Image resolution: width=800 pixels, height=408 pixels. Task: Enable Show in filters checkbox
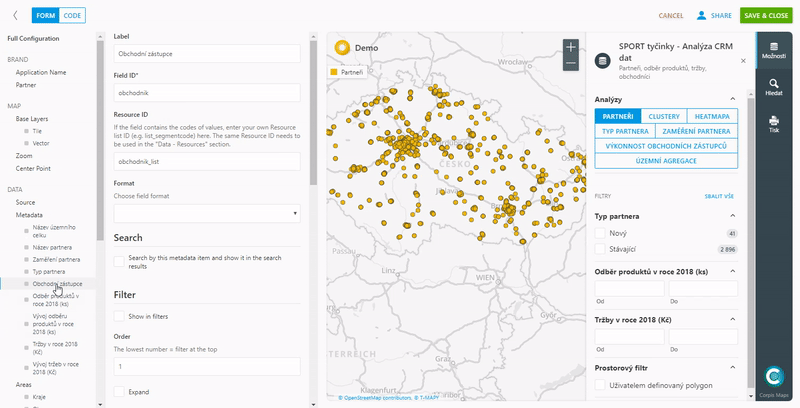pos(119,316)
